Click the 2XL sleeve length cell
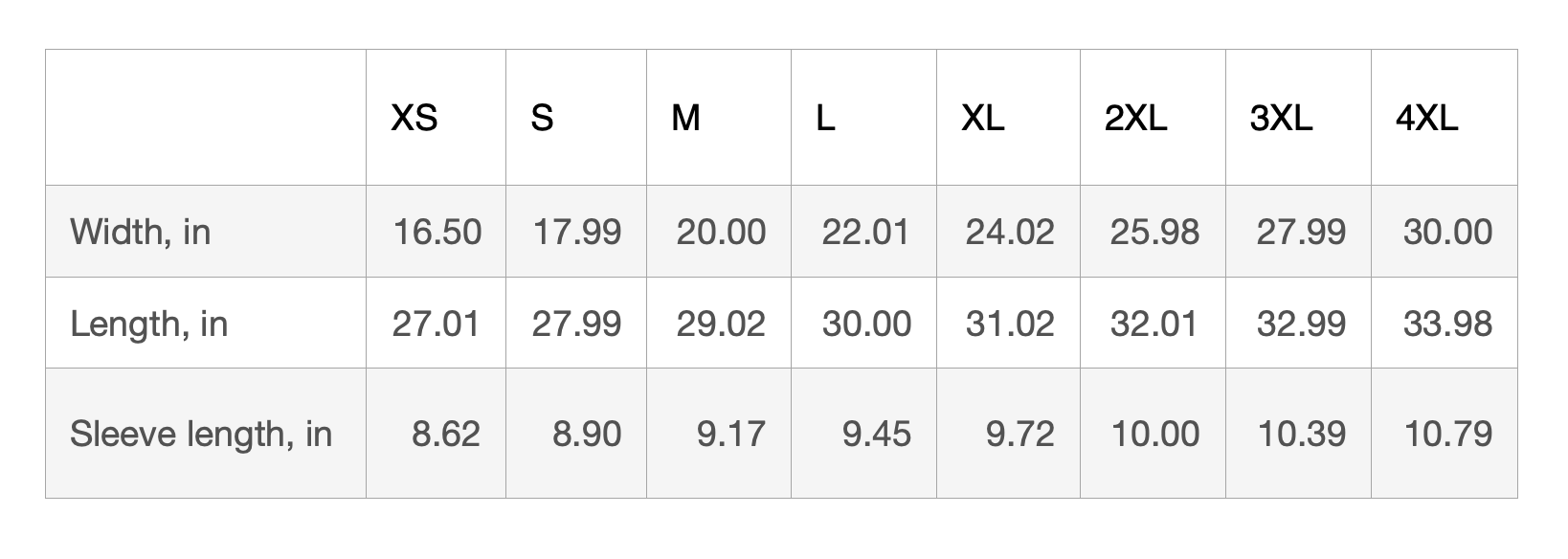Viewport: 1568px width, 559px height. pos(1154,434)
